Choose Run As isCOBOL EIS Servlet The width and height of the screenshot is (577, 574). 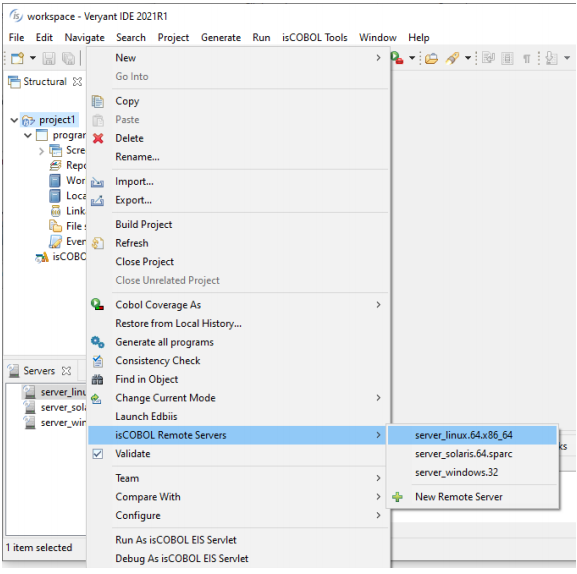238,540
